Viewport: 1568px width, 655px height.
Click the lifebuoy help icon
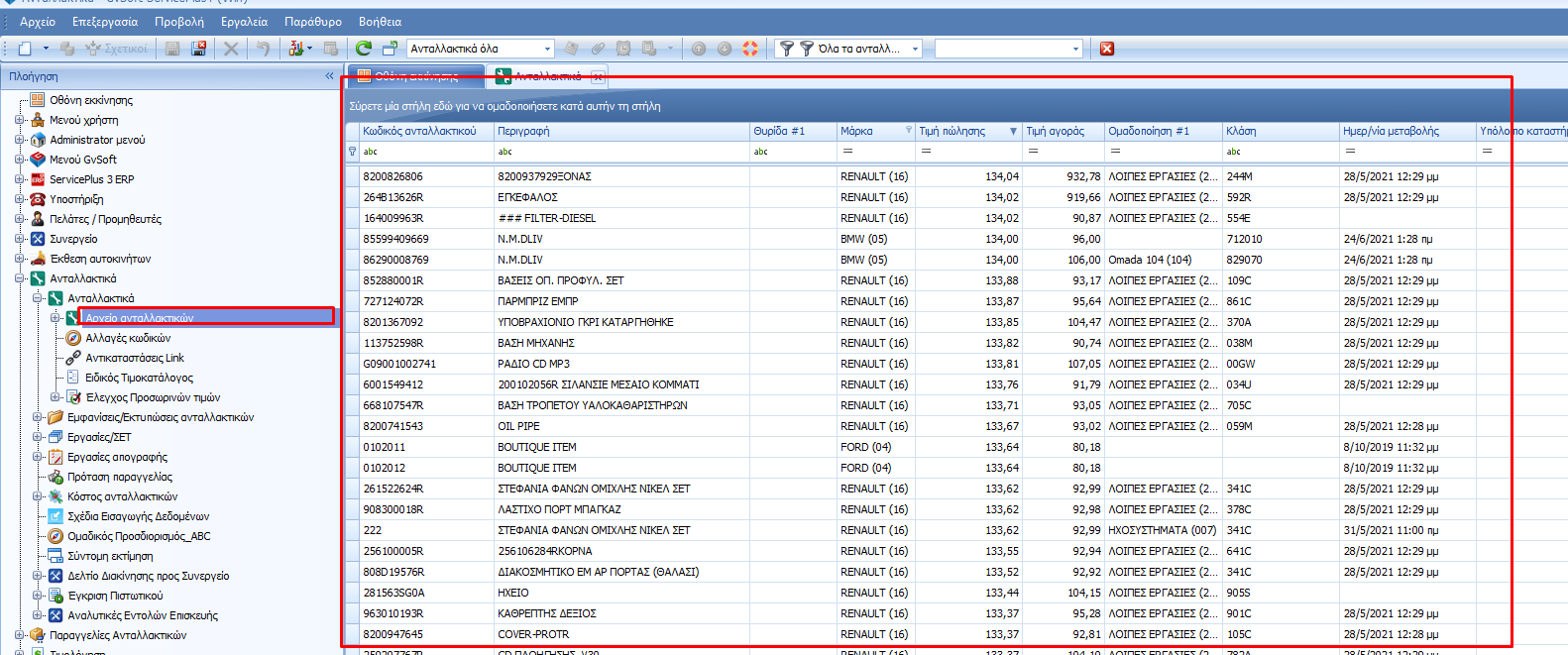[750, 49]
